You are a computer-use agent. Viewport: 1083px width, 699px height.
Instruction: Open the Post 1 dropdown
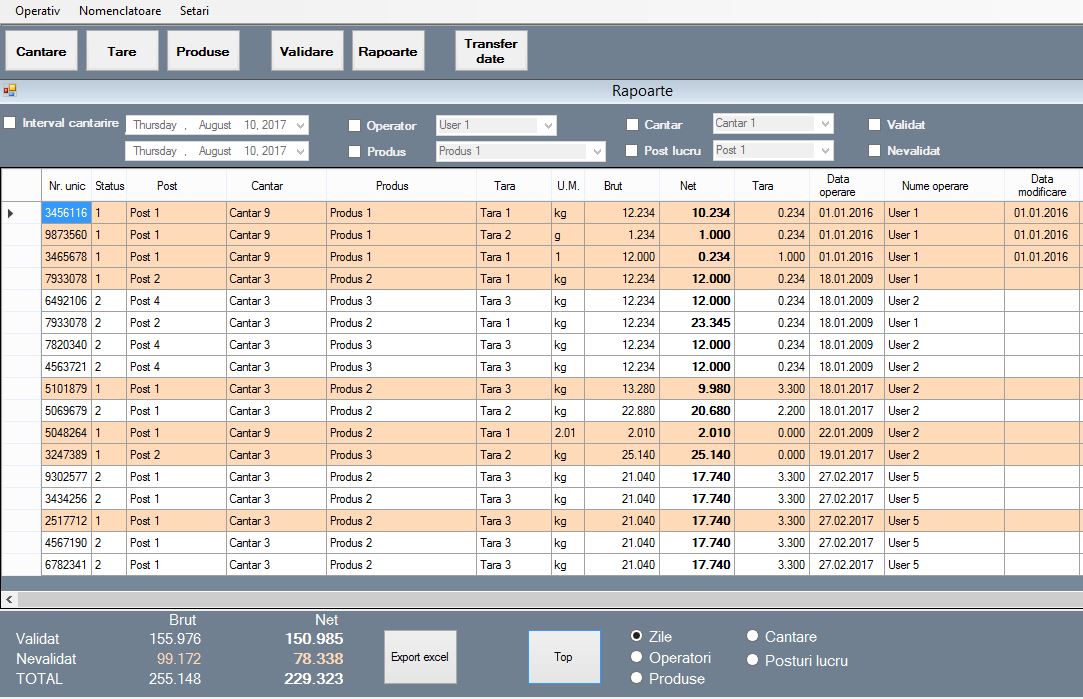pos(824,151)
